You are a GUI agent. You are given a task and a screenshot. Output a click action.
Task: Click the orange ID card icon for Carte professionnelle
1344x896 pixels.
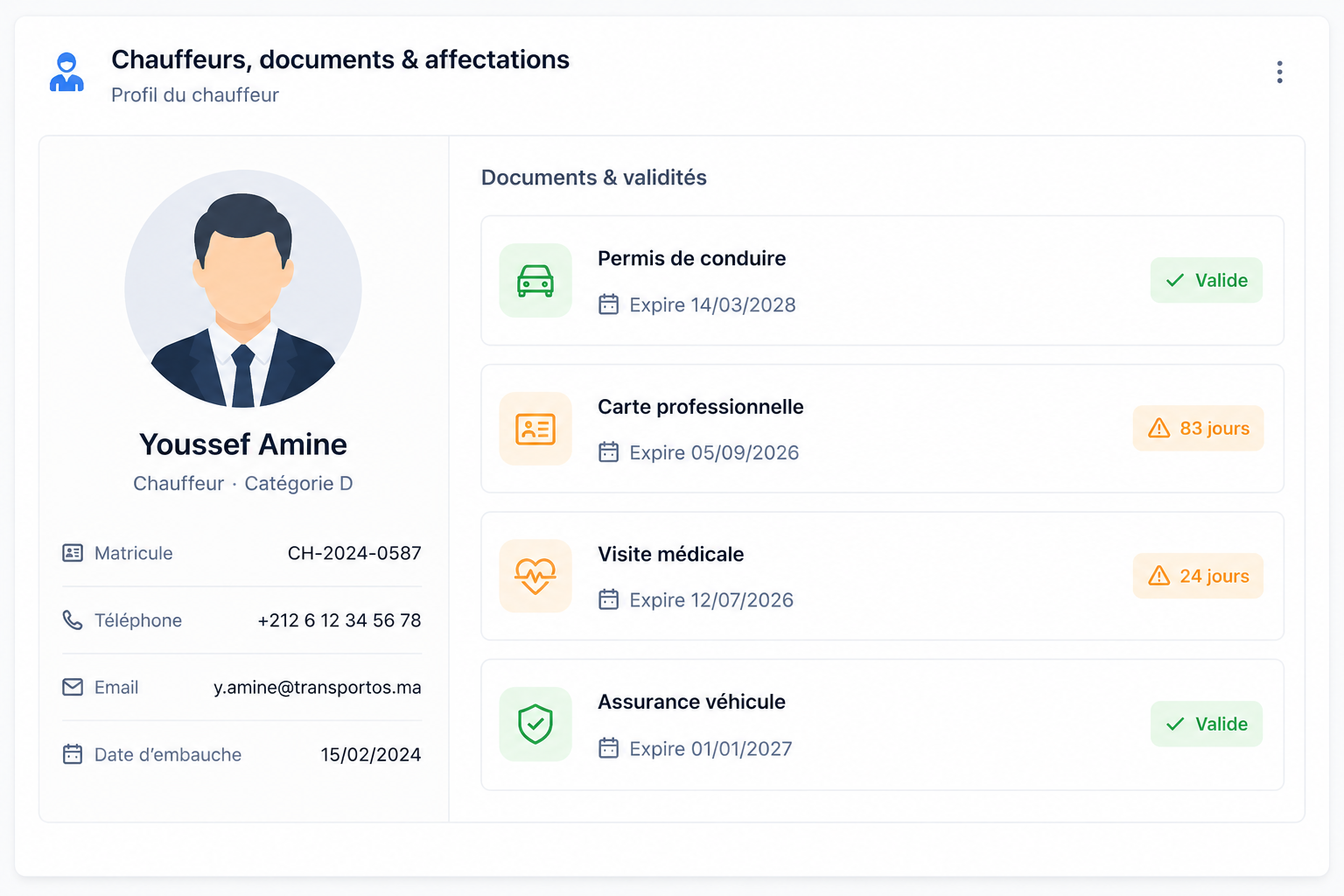coord(535,429)
